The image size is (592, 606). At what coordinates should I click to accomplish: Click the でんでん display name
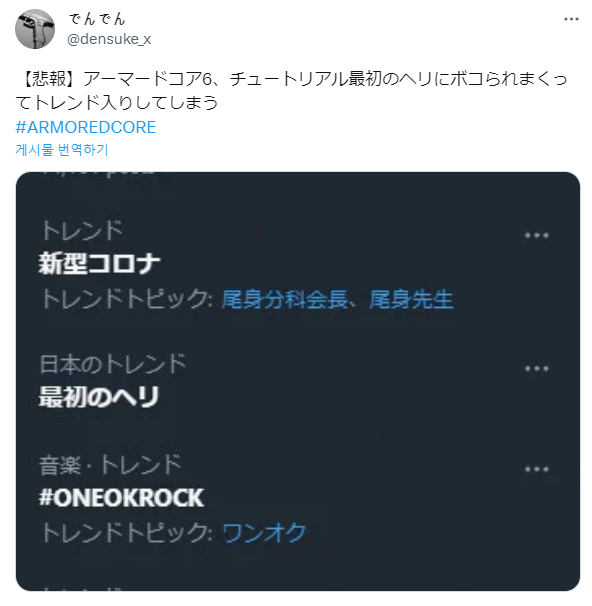pyautogui.click(x=97, y=19)
